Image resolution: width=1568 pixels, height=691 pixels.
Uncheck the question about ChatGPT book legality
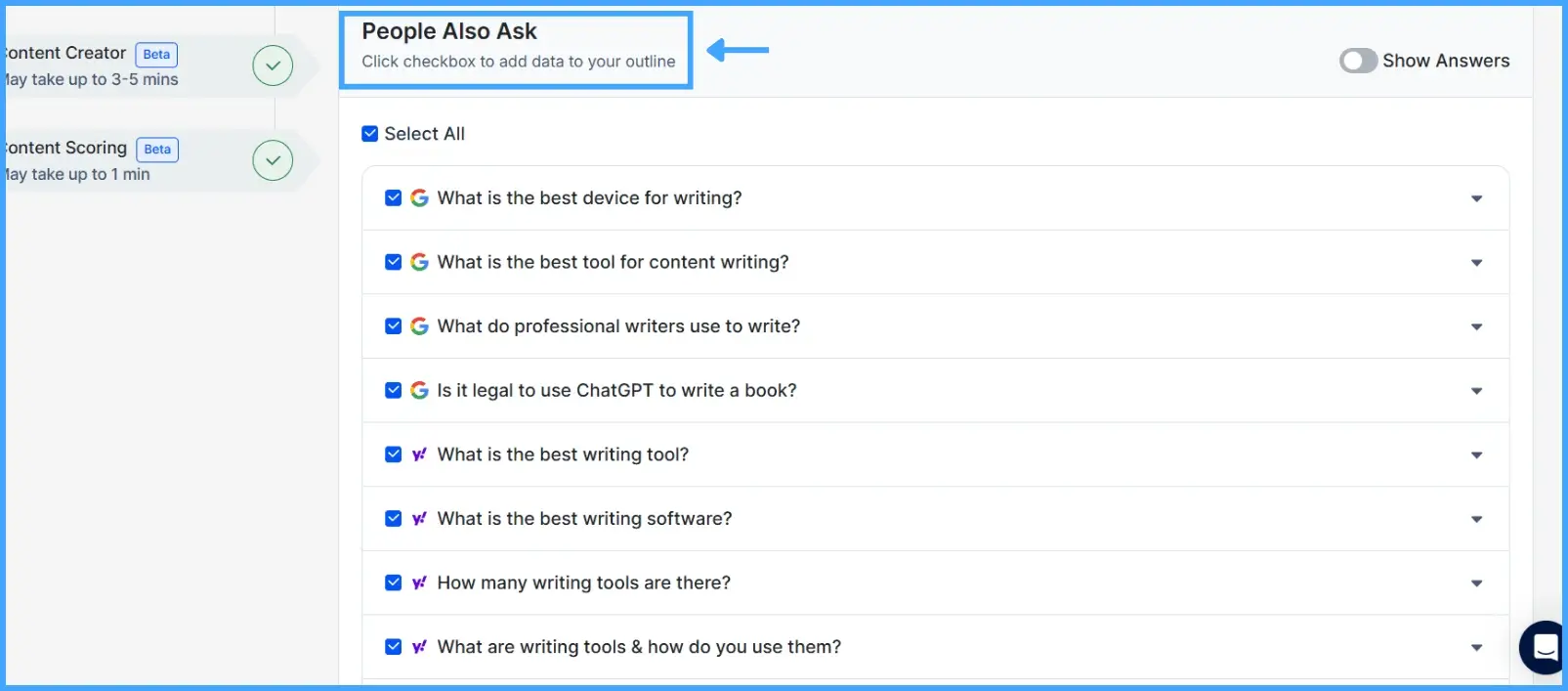(x=393, y=390)
